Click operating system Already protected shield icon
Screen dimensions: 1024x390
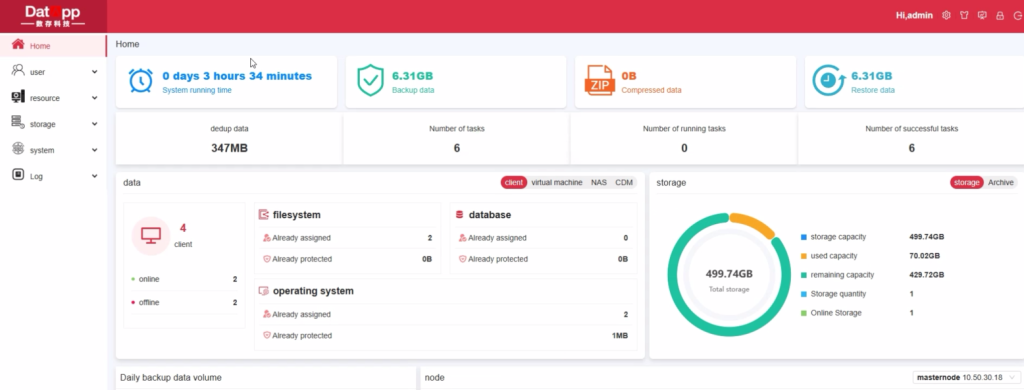point(266,336)
